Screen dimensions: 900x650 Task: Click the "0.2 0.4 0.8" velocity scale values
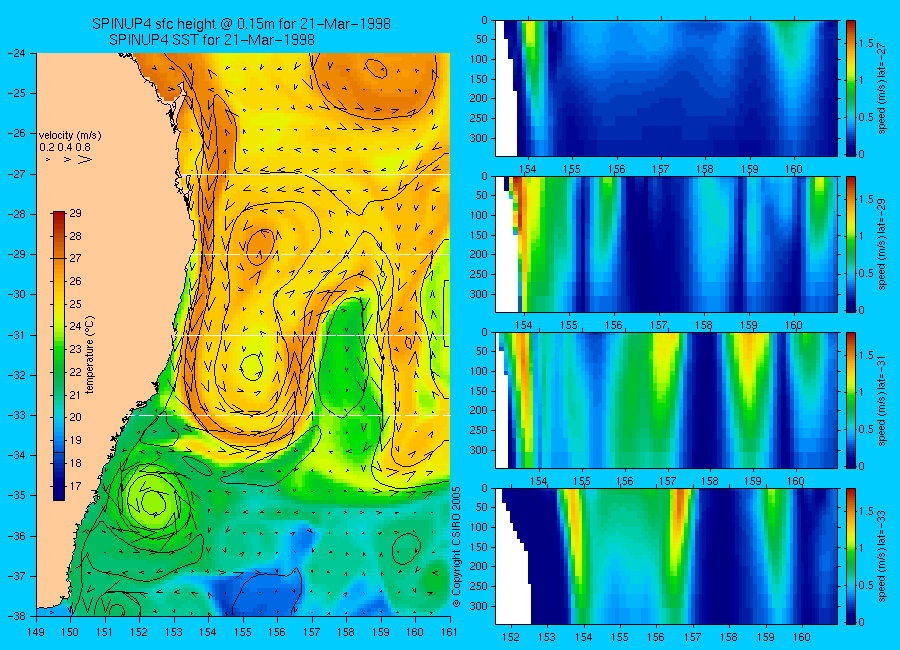65,148
